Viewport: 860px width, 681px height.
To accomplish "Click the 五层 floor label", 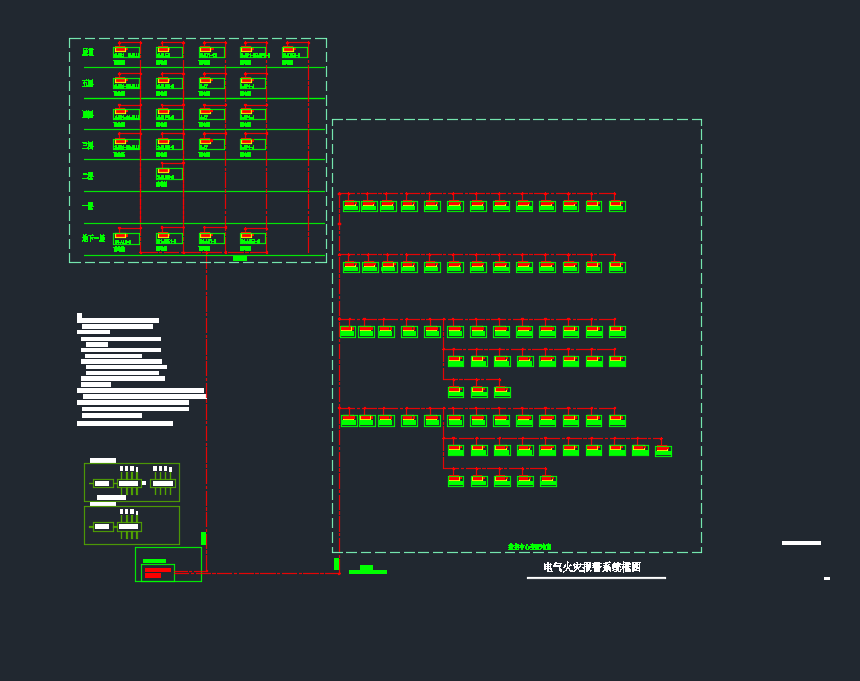I will [88, 83].
